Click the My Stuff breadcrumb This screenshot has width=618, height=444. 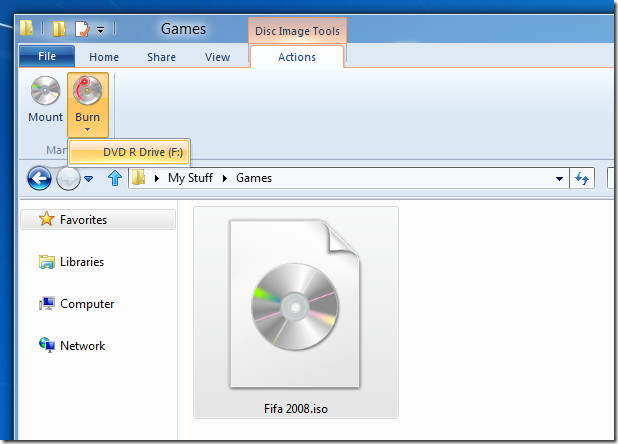[190, 178]
